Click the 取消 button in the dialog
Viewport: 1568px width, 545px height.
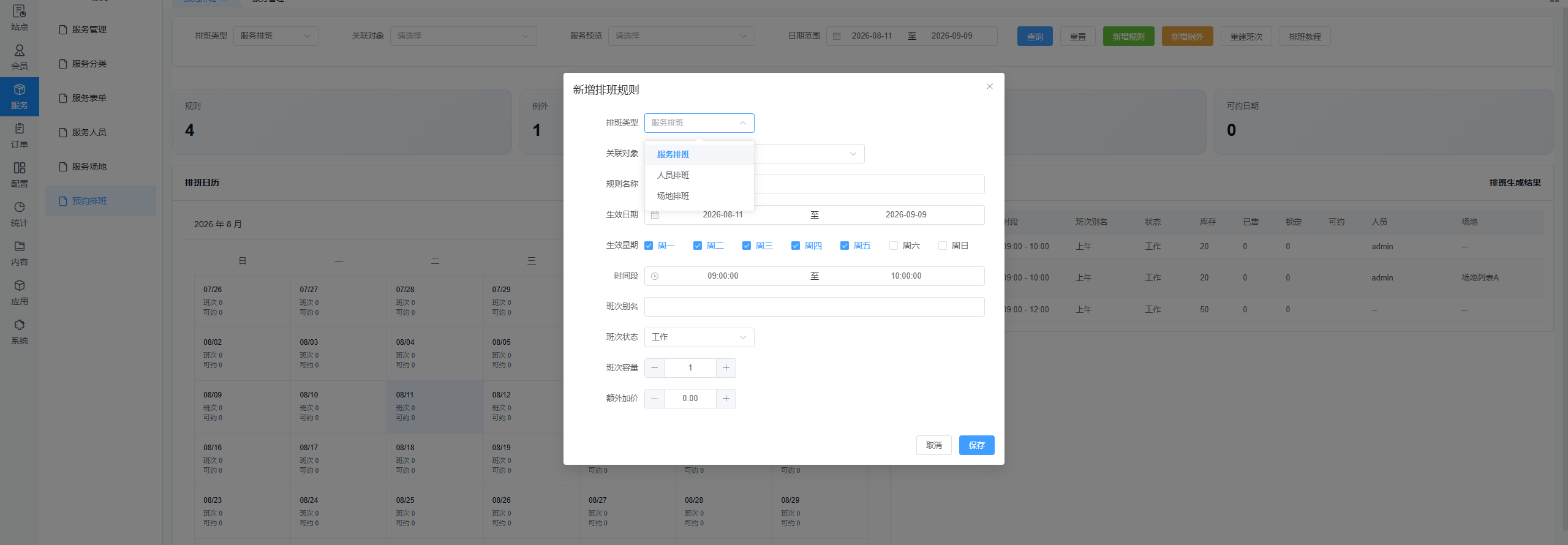tap(934, 445)
